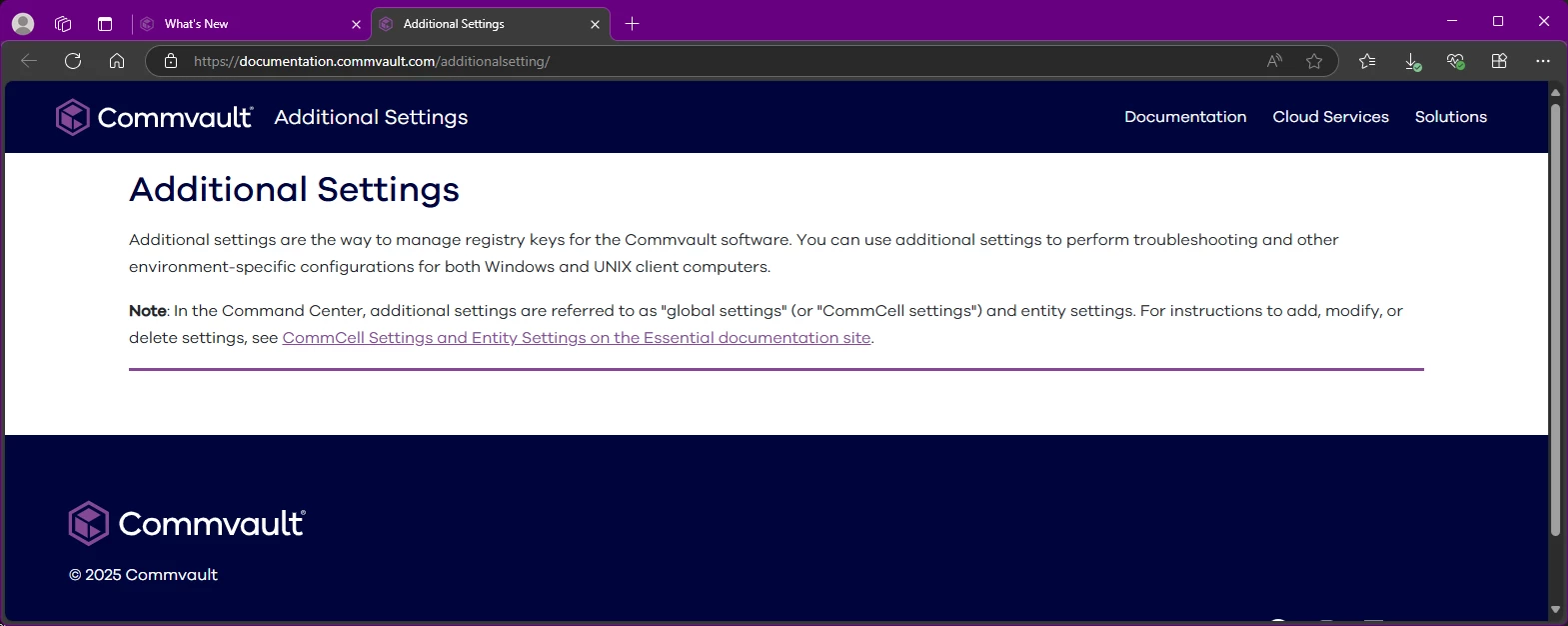Image resolution: width=1568 pixels, height=626 pixels.
Task: Click the scrollbar down arrow
Action: [x=1555, y=609]
